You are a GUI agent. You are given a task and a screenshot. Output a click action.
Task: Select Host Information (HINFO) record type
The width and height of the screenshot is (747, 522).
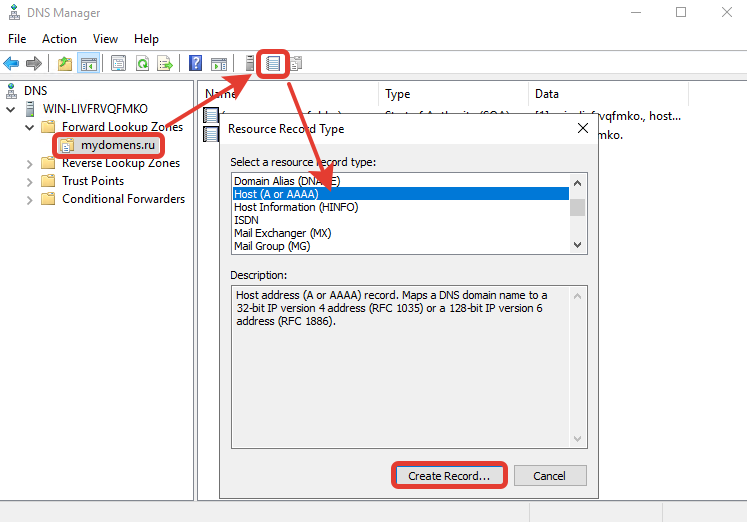click(x=401, y=207)
